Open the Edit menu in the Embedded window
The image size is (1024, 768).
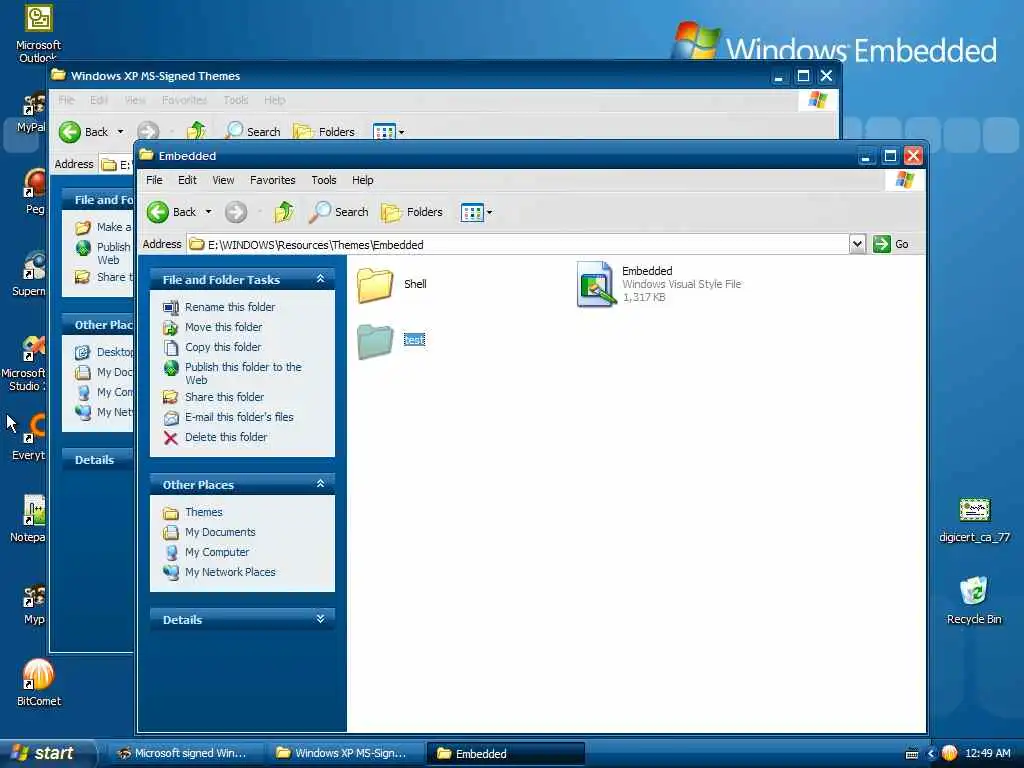click(x=187, y=180)
